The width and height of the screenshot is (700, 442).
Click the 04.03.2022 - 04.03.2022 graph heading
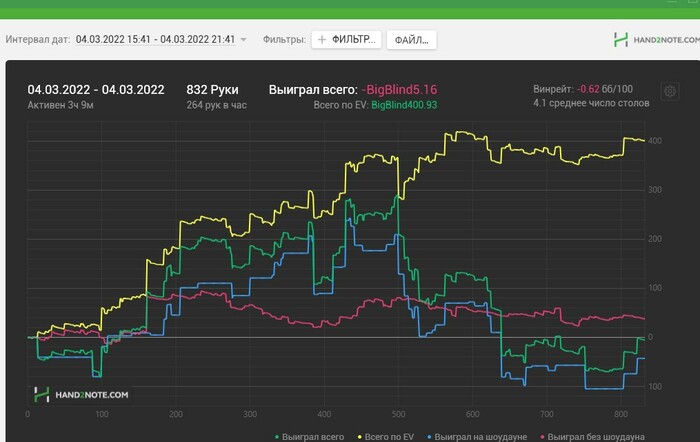coord(96,90)
